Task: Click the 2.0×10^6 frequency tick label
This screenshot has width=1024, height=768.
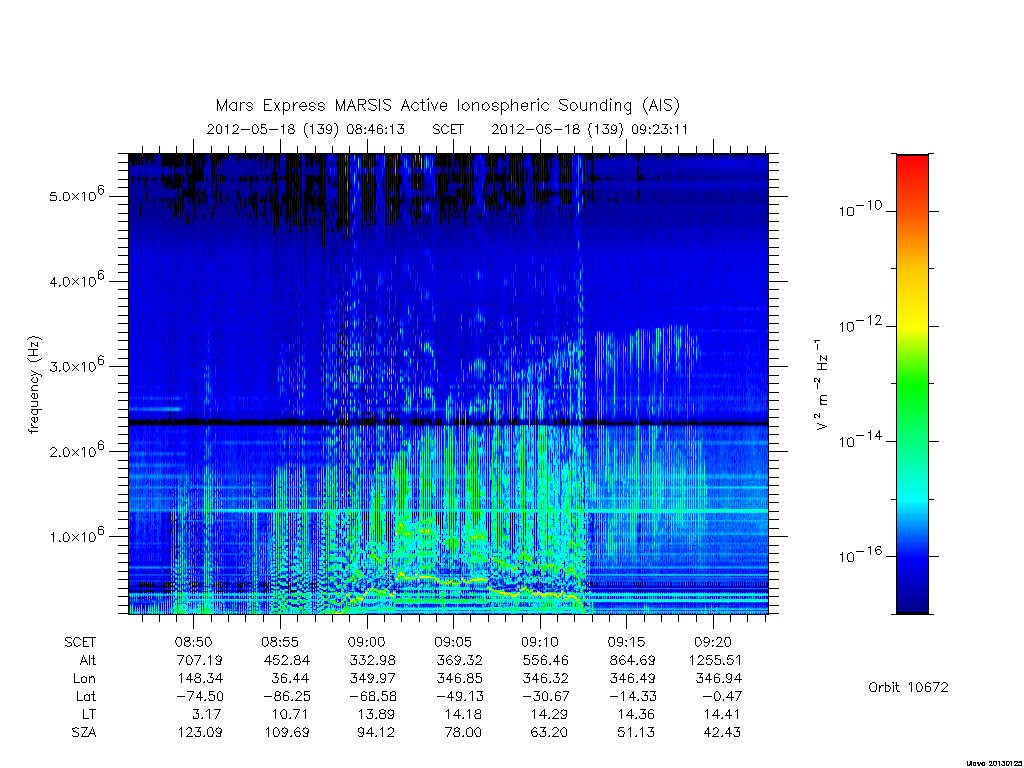Action: [77, 450]
